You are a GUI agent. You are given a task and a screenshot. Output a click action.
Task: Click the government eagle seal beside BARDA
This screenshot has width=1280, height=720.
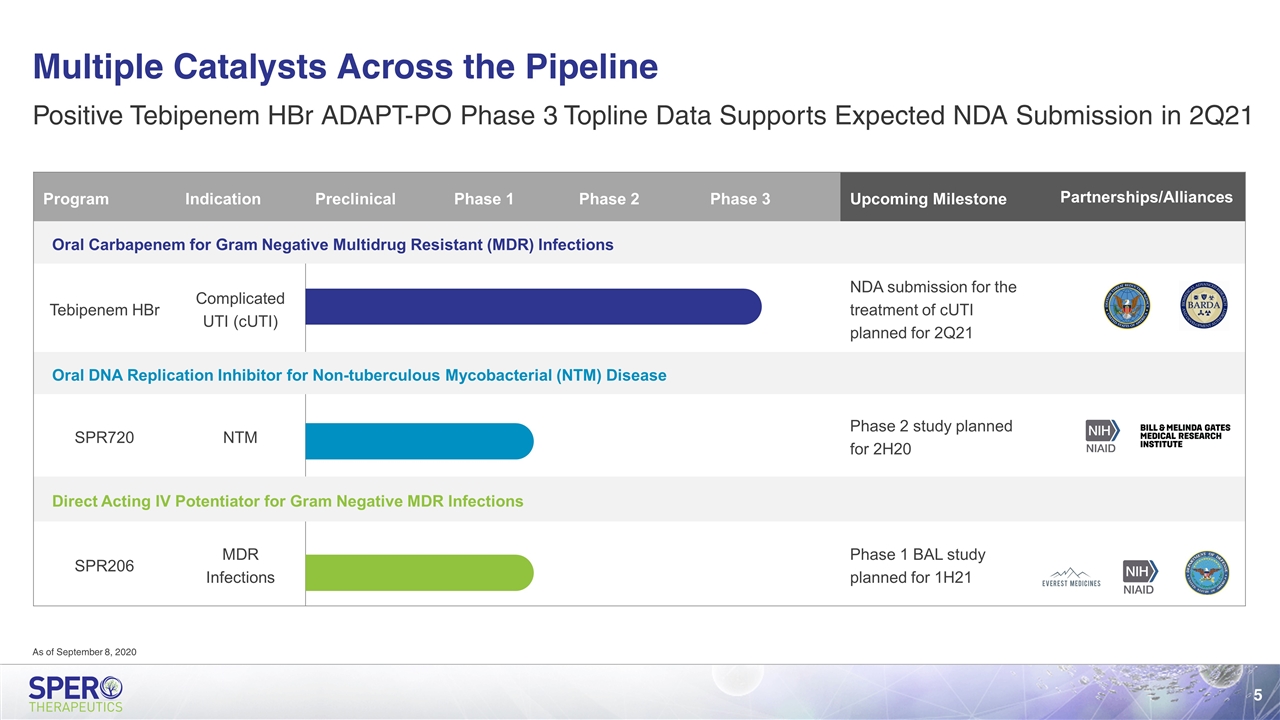1127,305
